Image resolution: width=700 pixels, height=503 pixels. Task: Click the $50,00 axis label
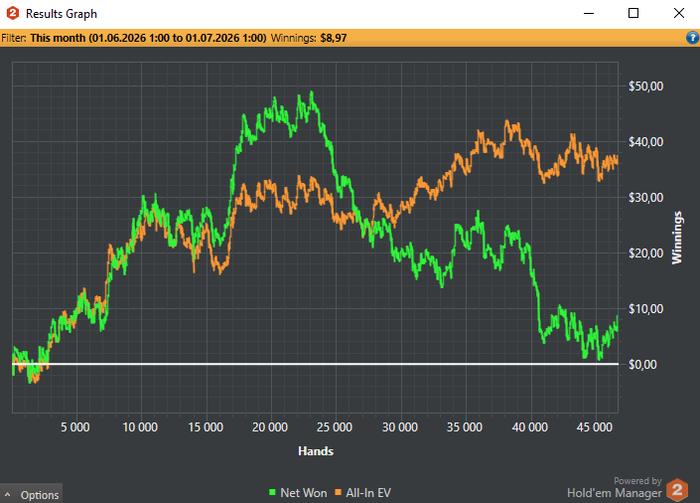(646, 86)
